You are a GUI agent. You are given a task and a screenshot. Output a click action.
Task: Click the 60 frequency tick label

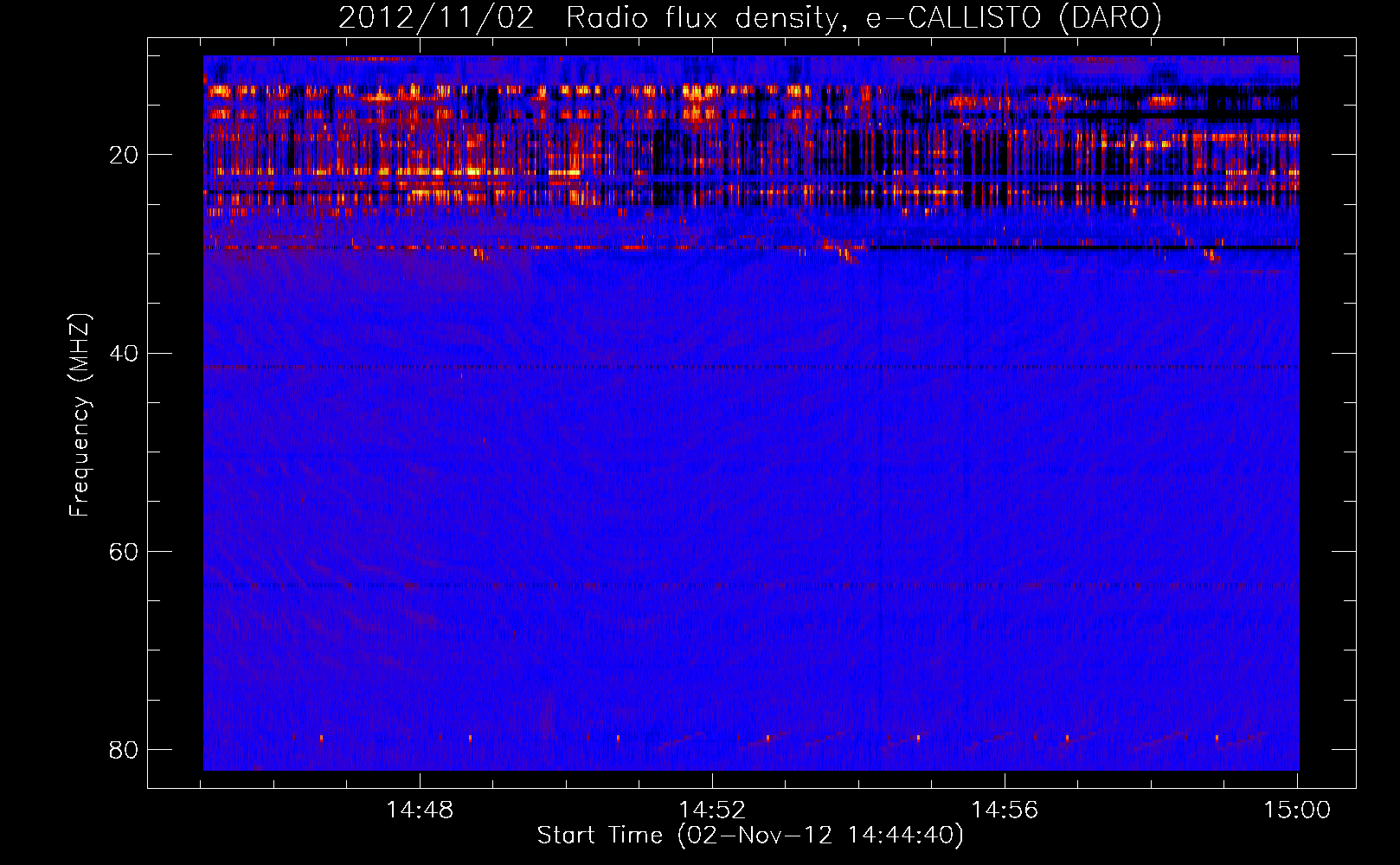[x=124, y=551]
